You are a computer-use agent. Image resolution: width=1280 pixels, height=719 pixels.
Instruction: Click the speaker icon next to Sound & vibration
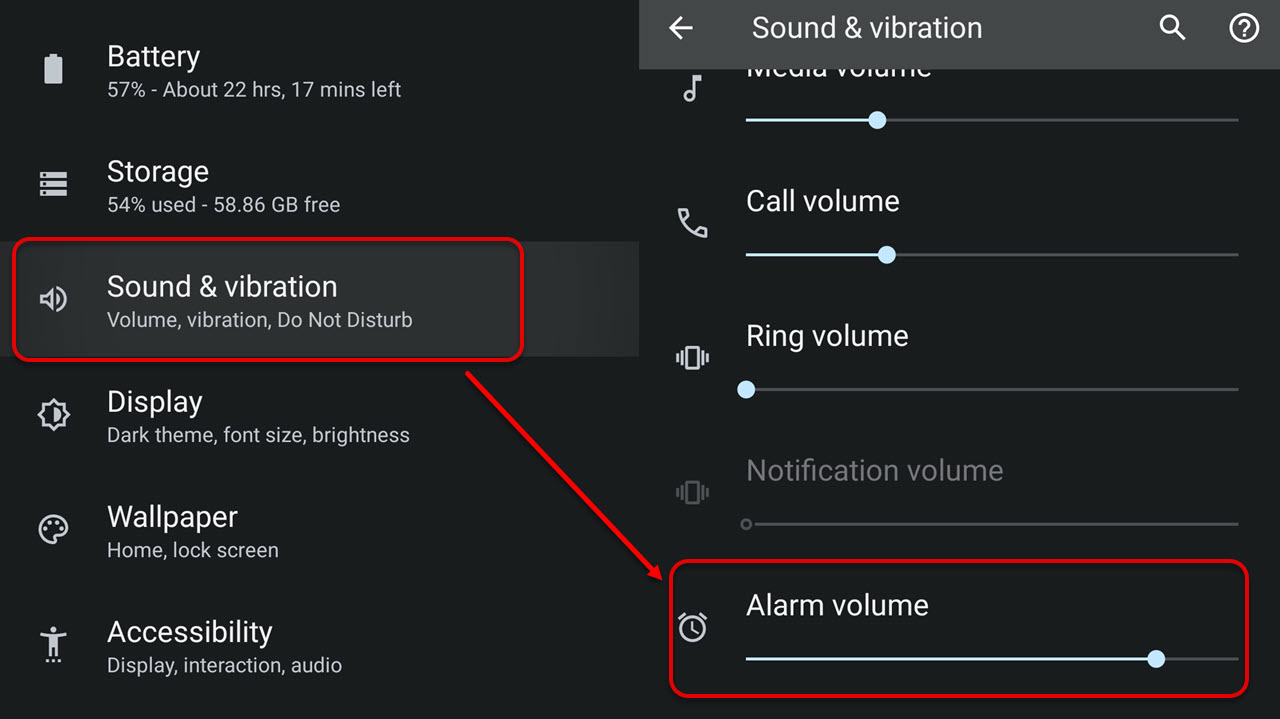(52, 298)
